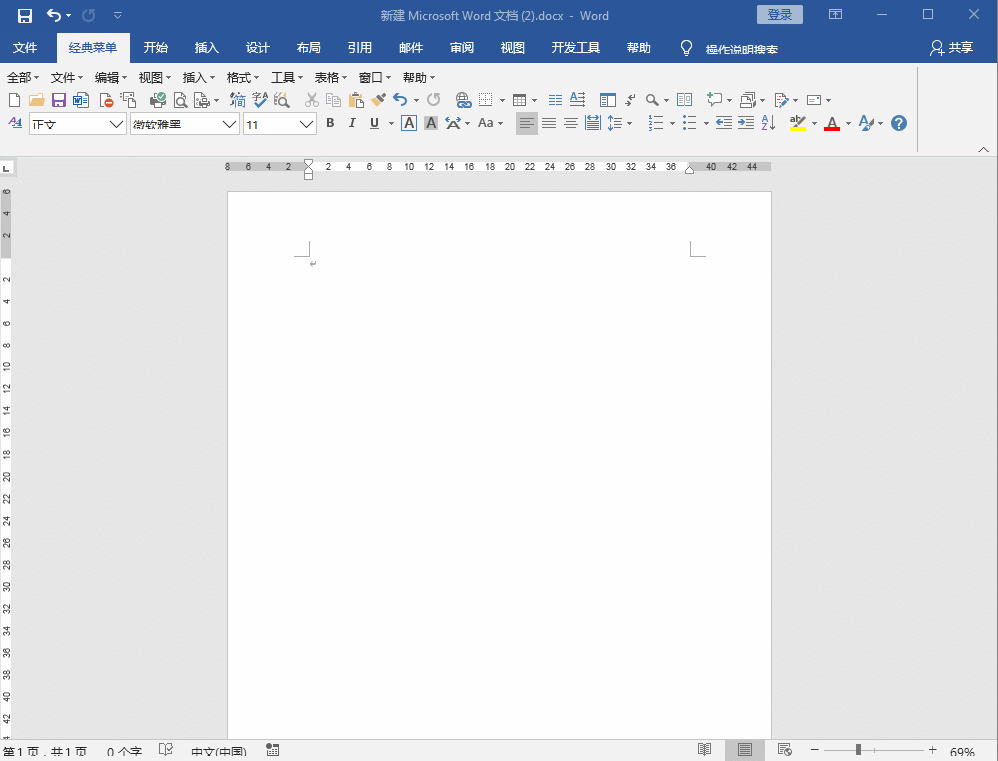Screen dimensions: 998x761
Task: Expand the Find magnifier dropdown arrow
Action: tap(666, 101)
